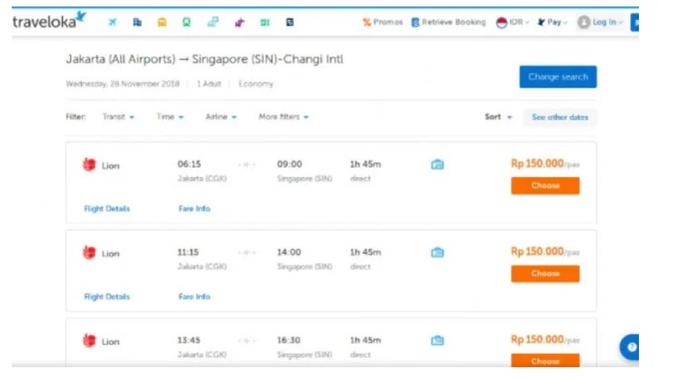Click the baggage icon on 11:15 flight

tap(437, 252)
